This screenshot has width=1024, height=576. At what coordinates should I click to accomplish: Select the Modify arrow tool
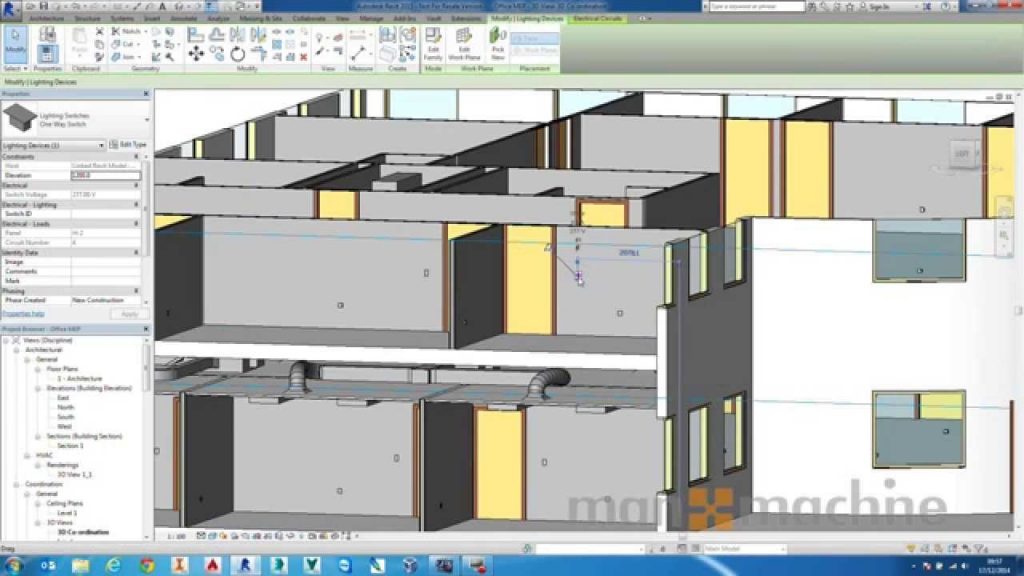pos(15,47)
